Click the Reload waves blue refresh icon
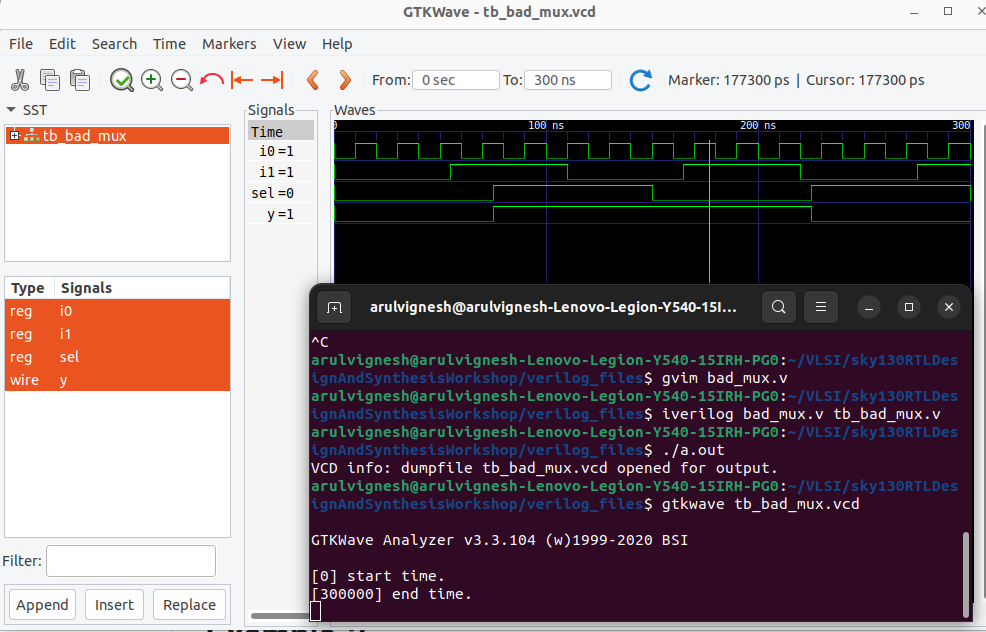986x632 pixels. click(640, 81)
